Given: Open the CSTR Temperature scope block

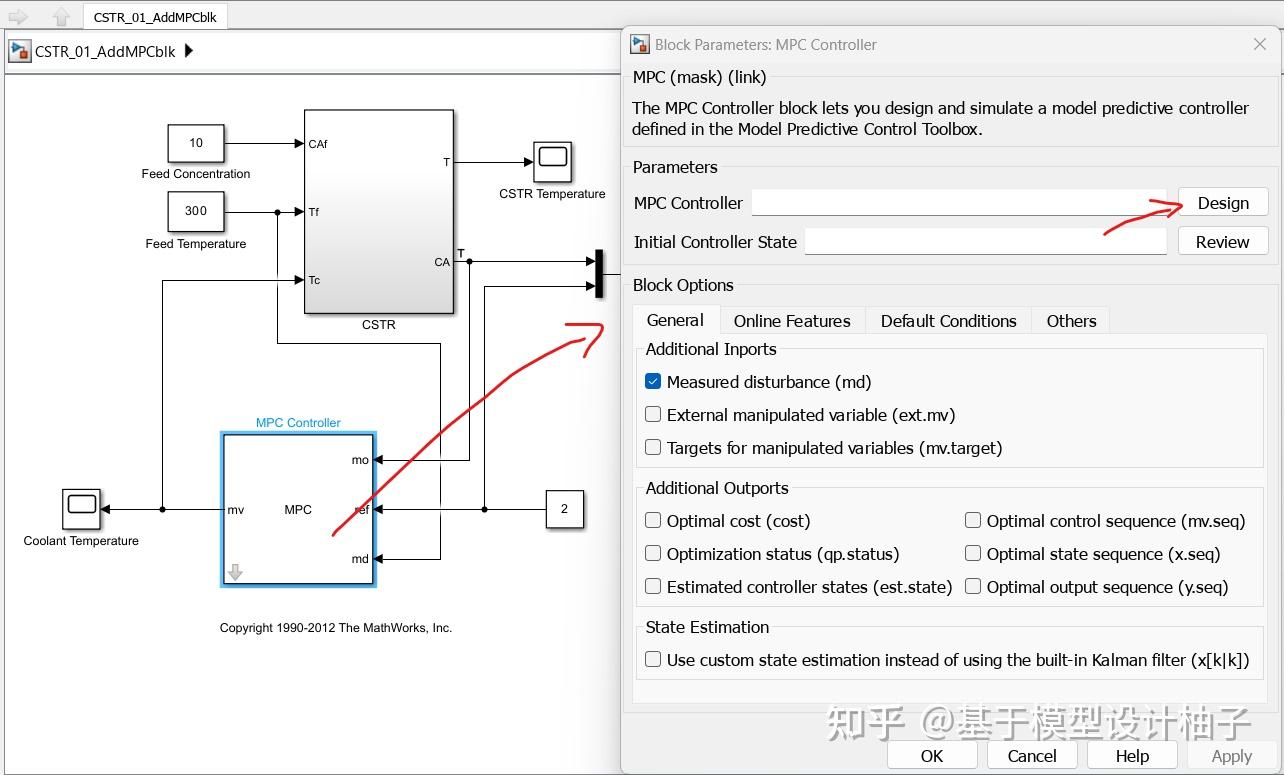Looking at the screenshot, I should coord(551,160).
